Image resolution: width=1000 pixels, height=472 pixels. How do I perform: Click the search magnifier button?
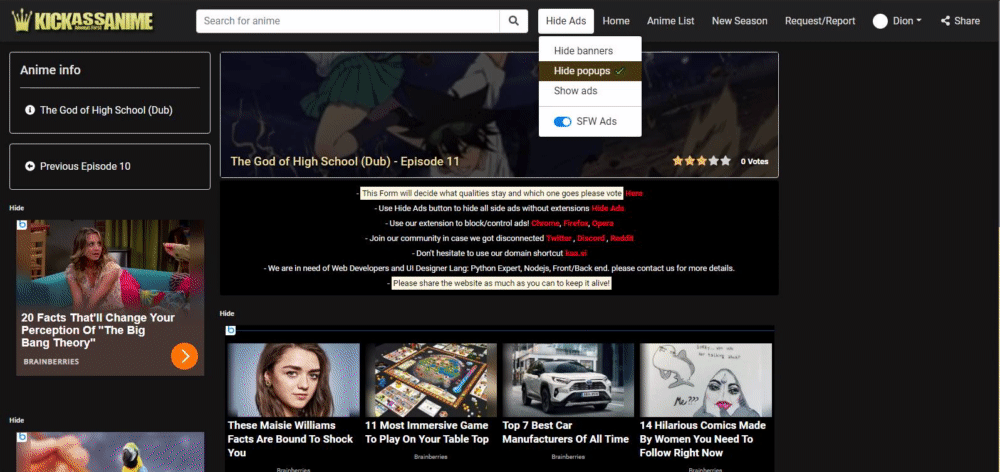click(x=513, y=21)
